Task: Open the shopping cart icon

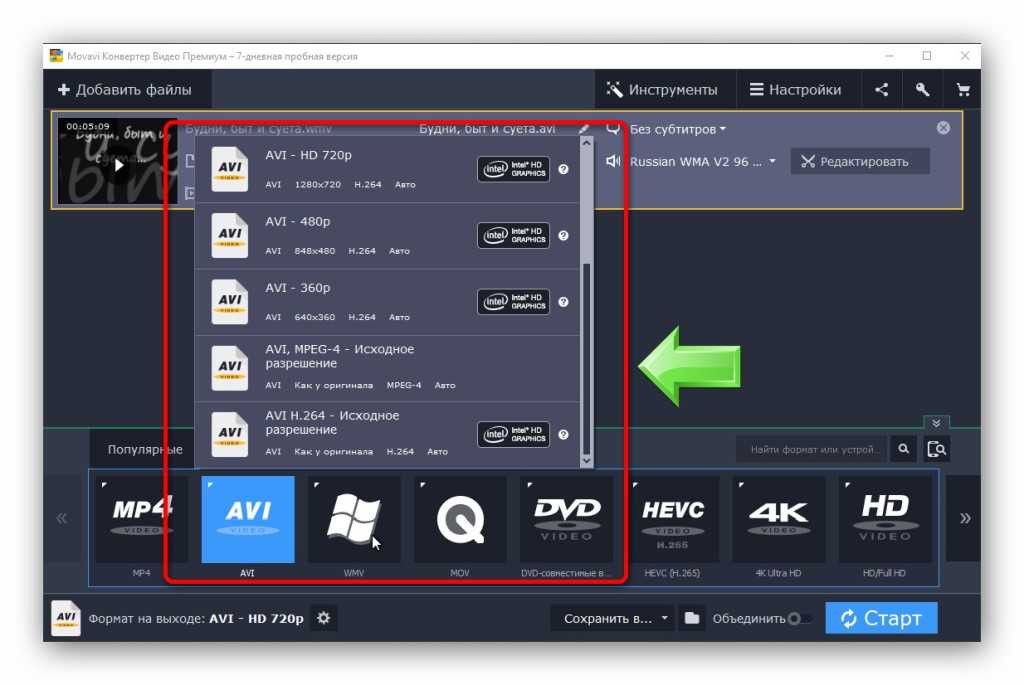Action: (963, 89)
